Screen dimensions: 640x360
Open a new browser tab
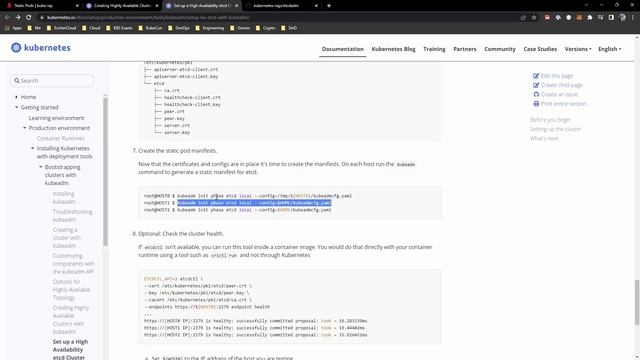[329, 6]
